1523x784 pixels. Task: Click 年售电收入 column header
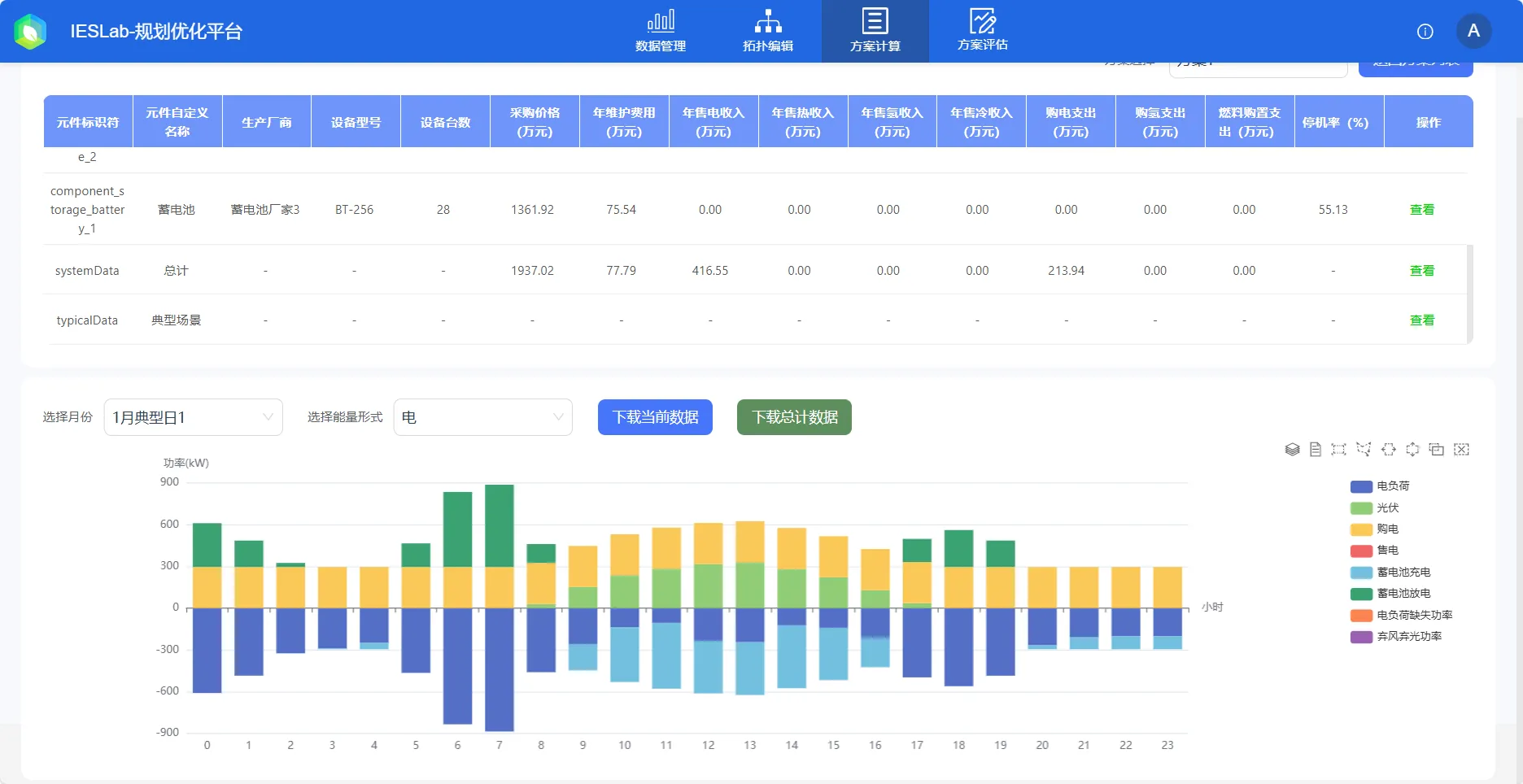click(713, 122)
